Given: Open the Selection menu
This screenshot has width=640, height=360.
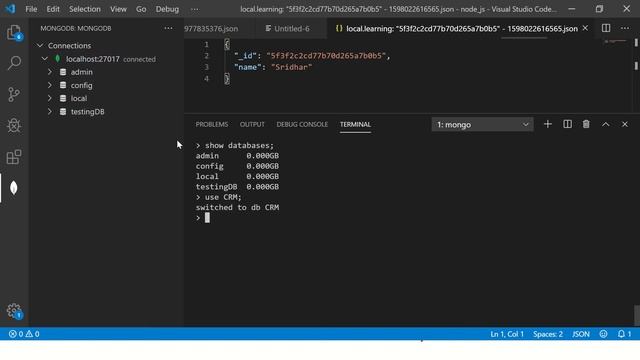Looking at the screenshot, I should [x=84, y=9].
